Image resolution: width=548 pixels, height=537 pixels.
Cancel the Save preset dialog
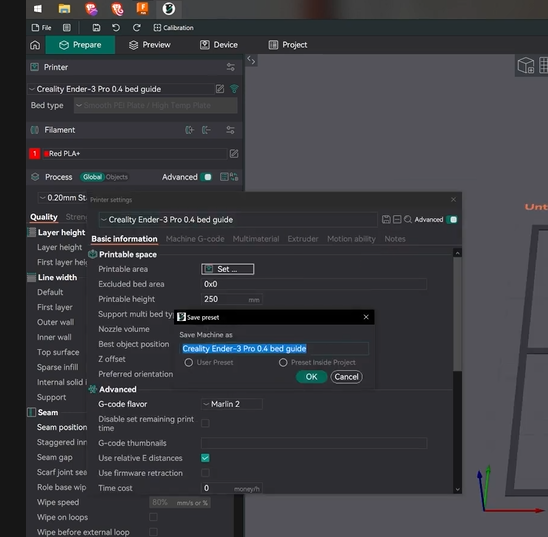click(346, 377)
